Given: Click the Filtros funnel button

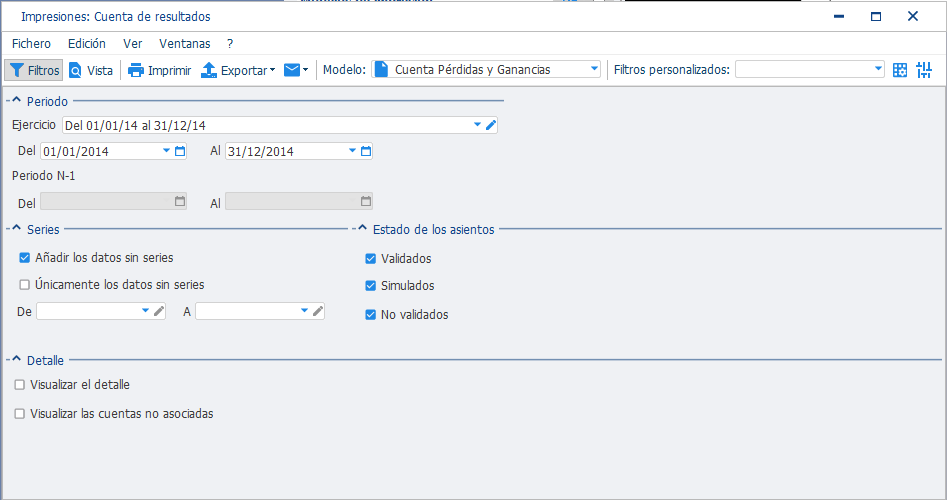Looking at the screenshot, I should coord(34,70).
